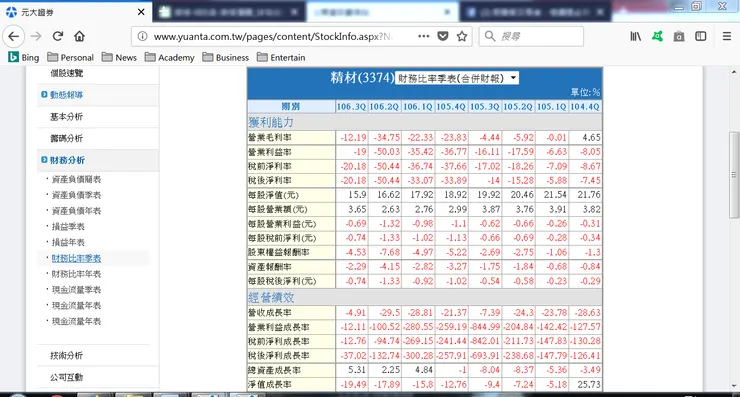
Task: Switch to the third browser tab
Action: (x=382, y=12)
